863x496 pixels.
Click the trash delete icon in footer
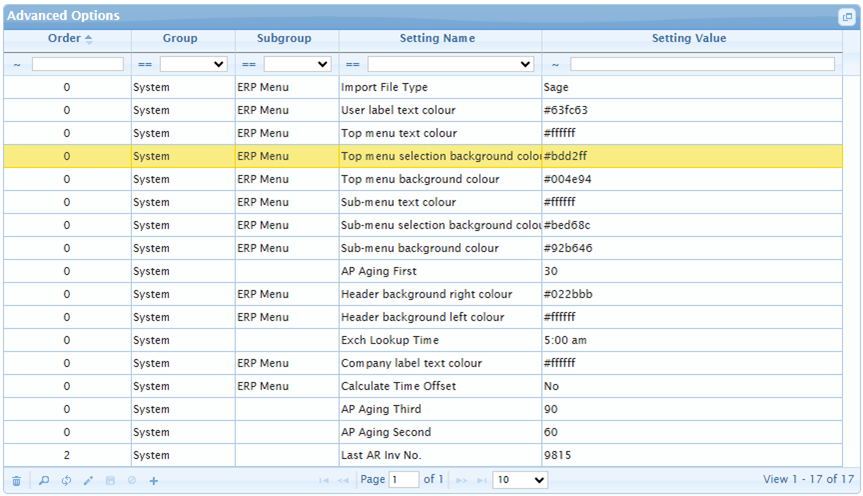click(16, 481)
